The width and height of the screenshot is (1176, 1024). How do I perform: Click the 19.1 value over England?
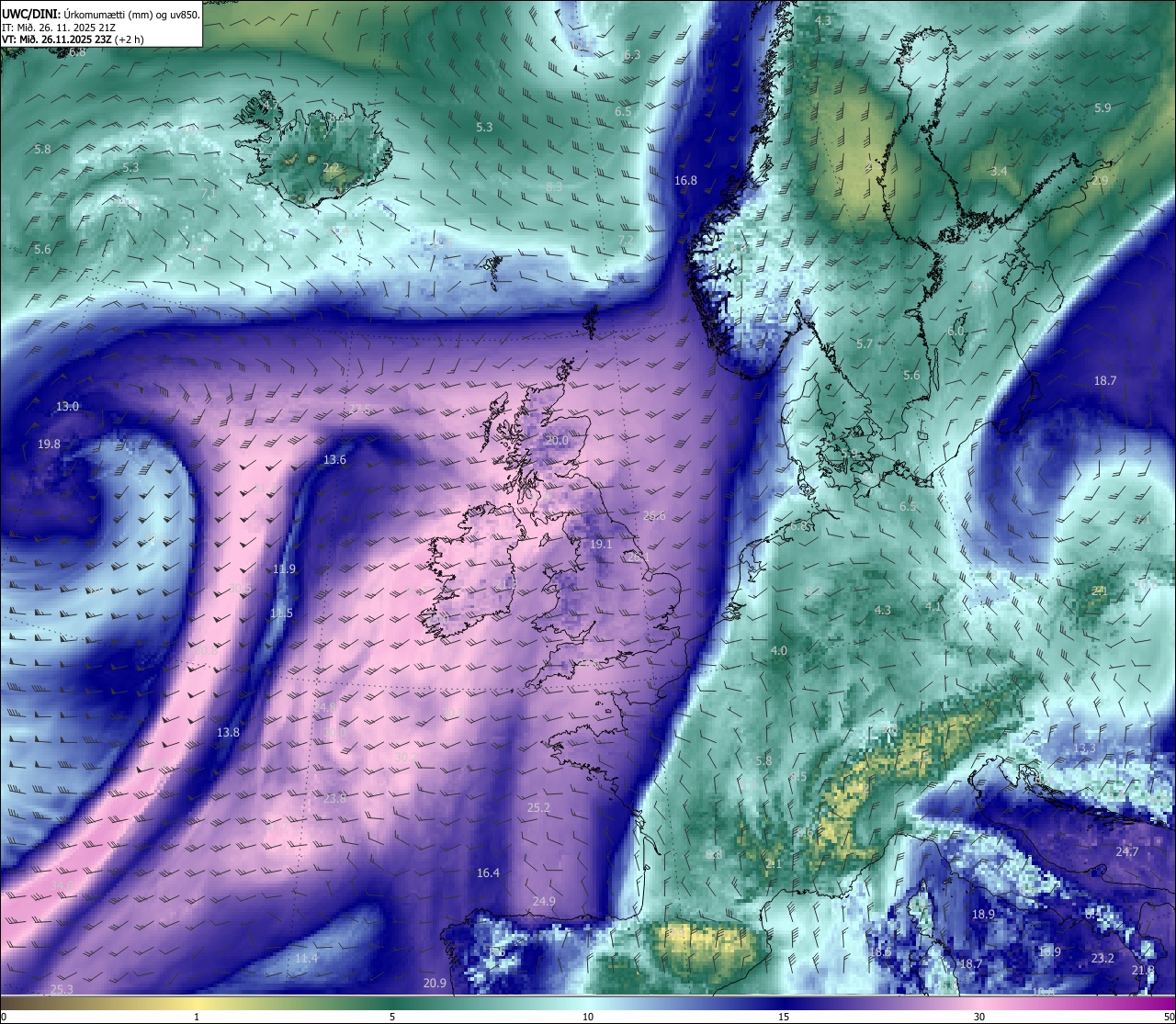(x=601, y=544)
